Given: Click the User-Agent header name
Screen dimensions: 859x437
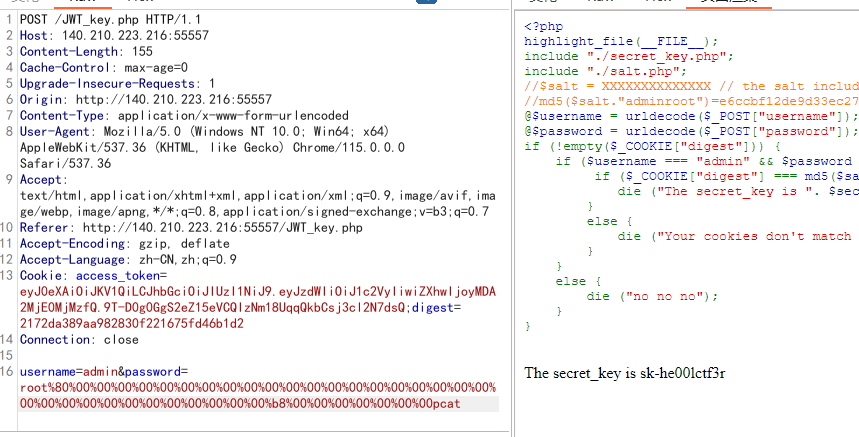Looking at the screenshot, I should click(x=55, y=131).
